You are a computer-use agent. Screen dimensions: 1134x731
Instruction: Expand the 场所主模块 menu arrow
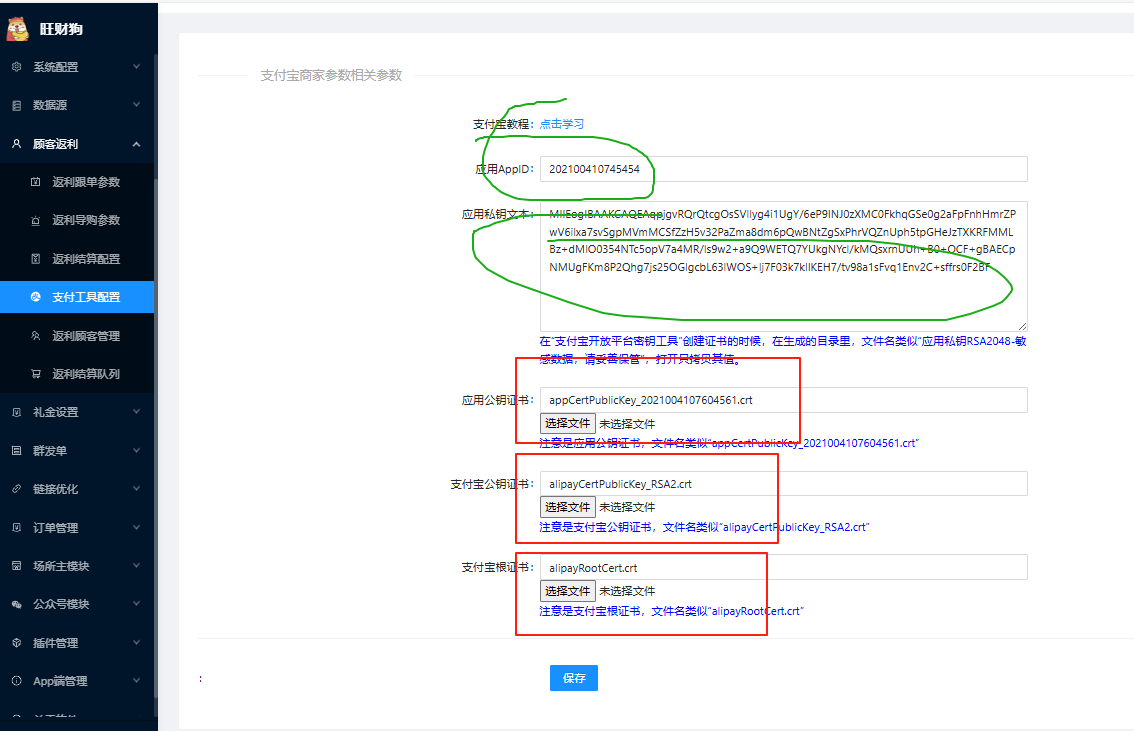pyautogui.click(x=136, y=566)
